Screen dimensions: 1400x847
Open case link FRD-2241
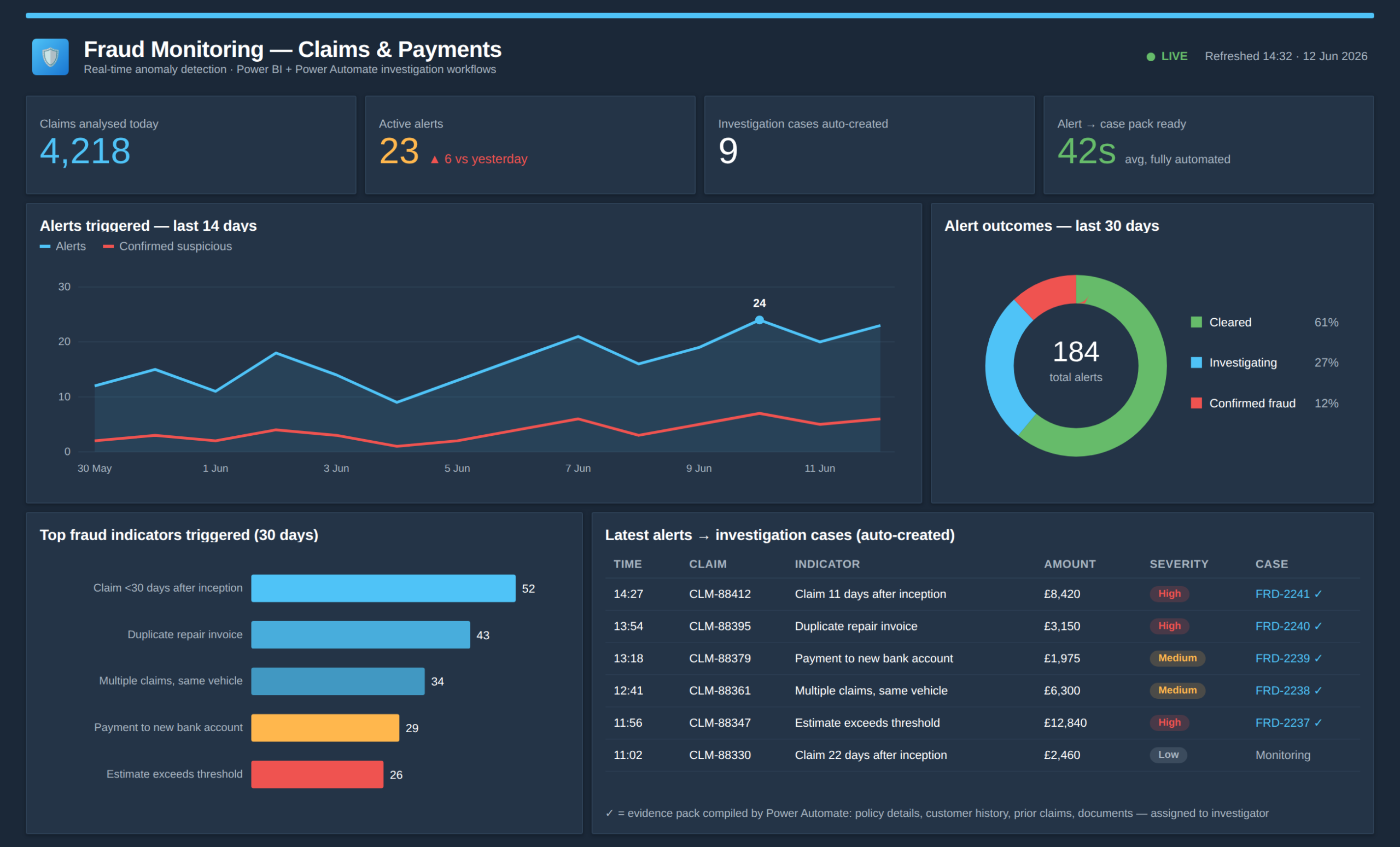(x=1288, y=594)
